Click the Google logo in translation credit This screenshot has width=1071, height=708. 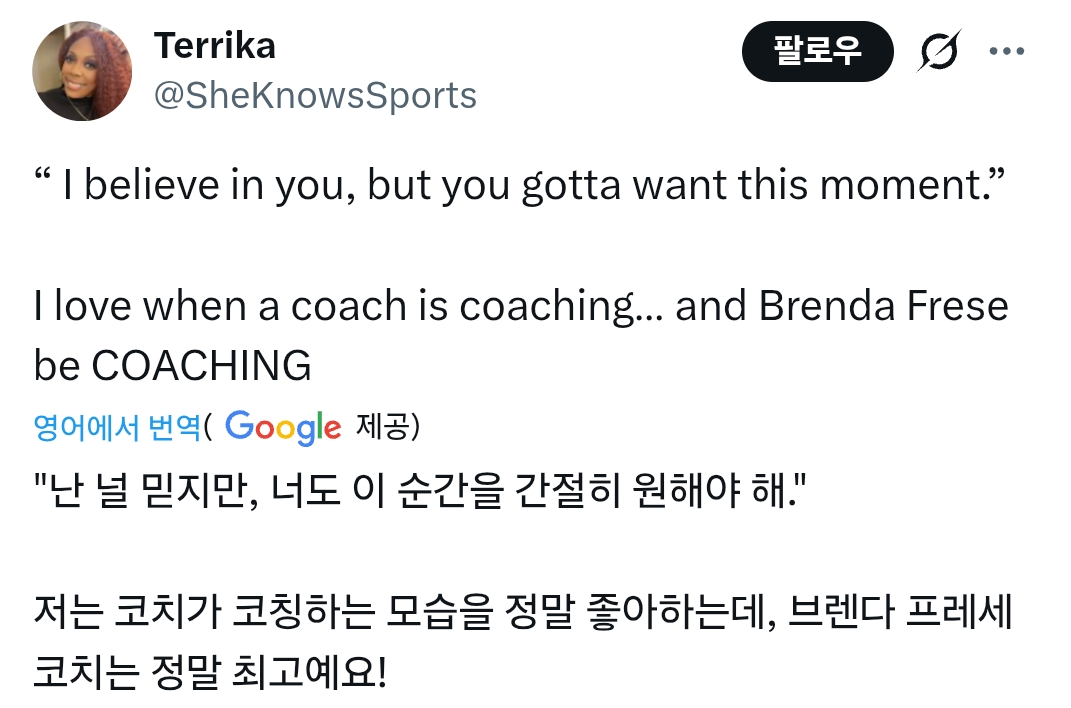pyautogui.click(x=283, y=427)
